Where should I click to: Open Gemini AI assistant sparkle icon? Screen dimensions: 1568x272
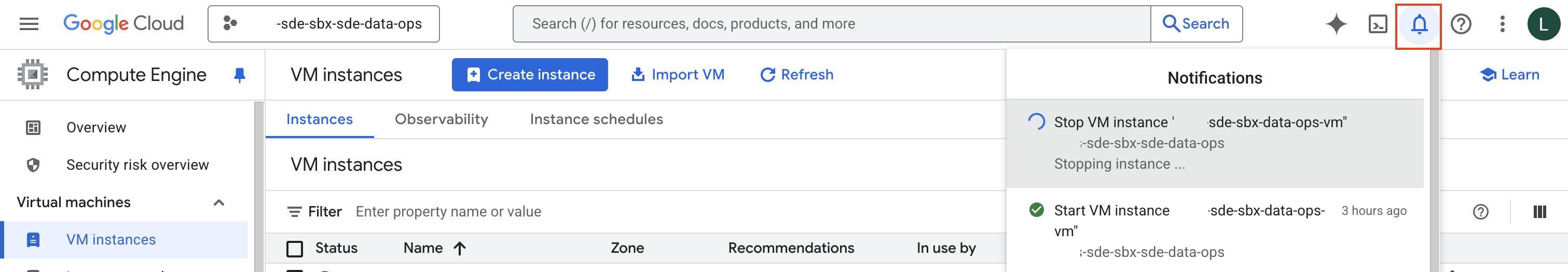[1336, 24]
